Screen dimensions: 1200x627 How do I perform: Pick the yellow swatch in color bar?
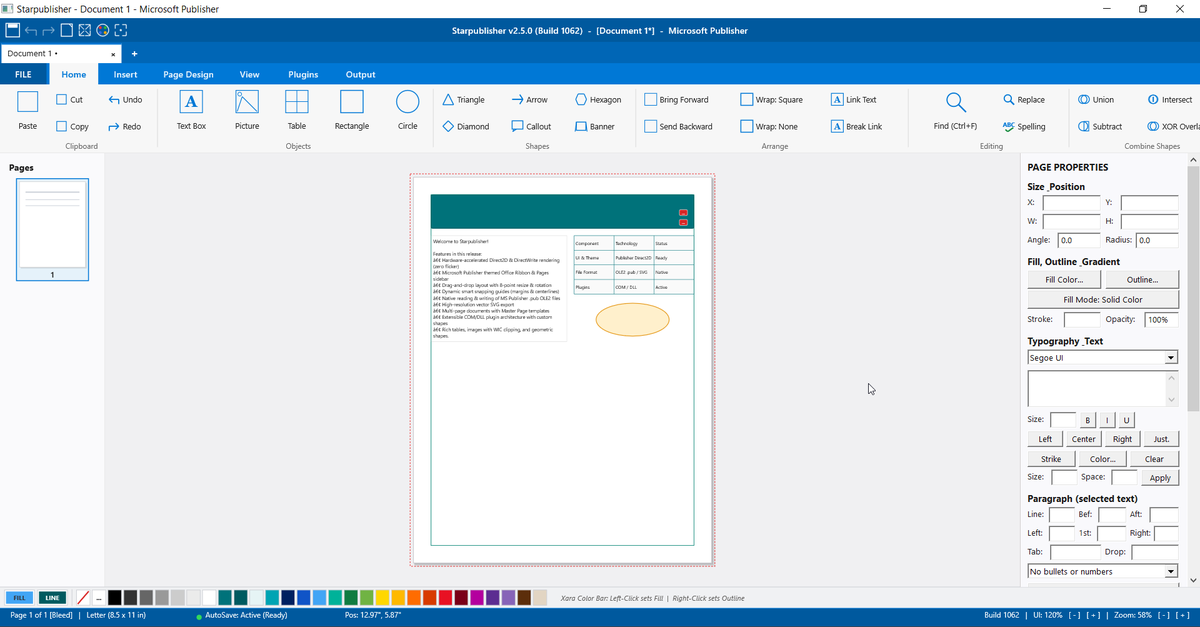pyautogui.click(x=382, y=597)
